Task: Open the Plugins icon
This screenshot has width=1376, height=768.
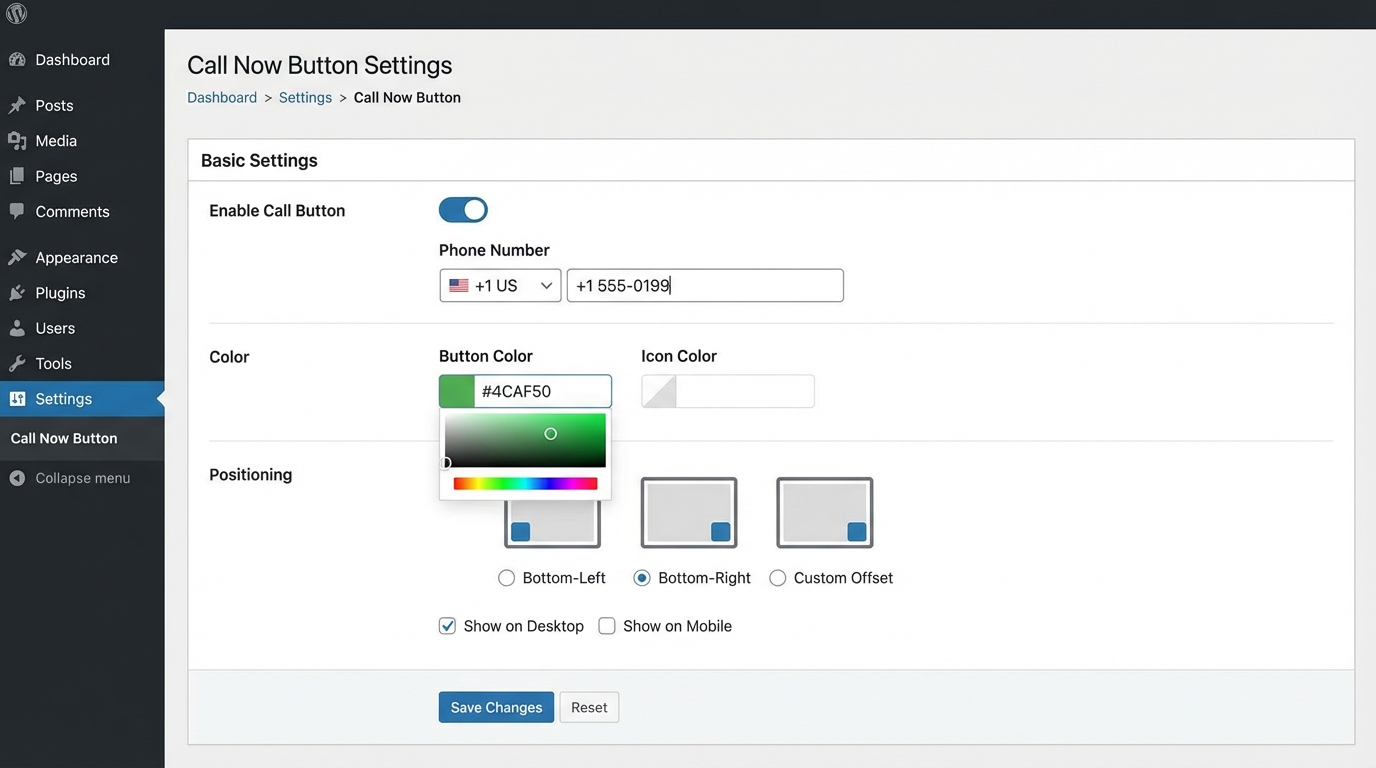Action: (x=18, y=292)
